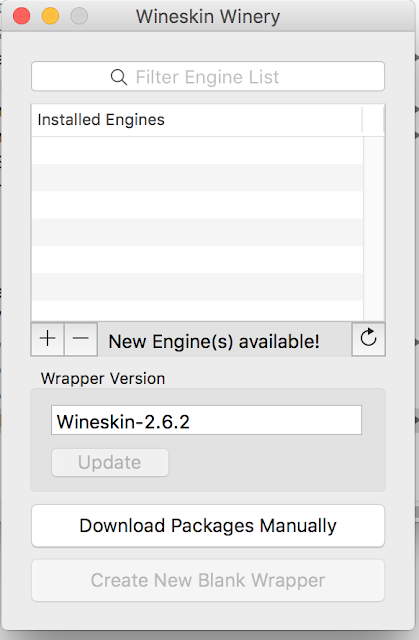
Task: Click the plus icon to add an engine
Action: 47,339
